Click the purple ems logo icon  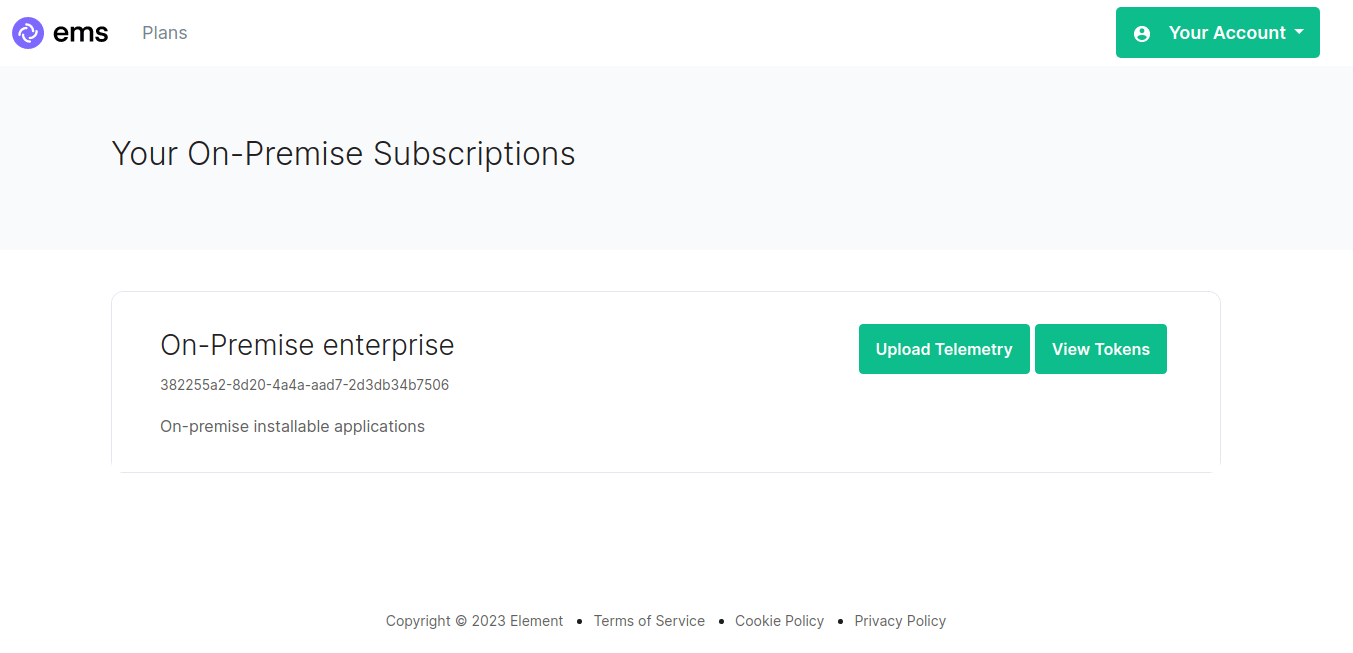(28, 33)
